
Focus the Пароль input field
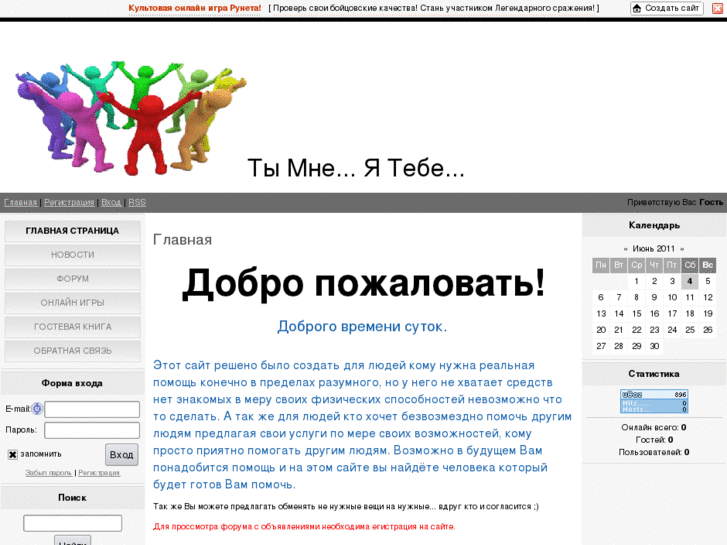[x=92, y=430]
